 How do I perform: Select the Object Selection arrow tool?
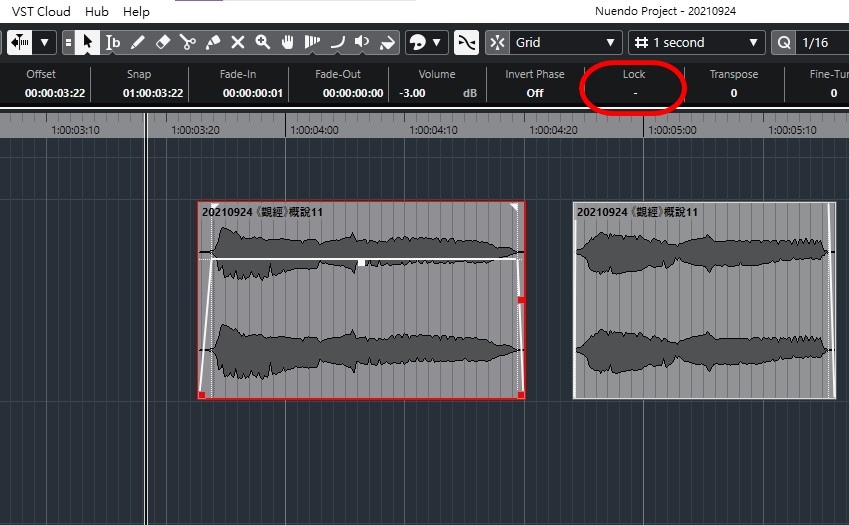(87, 42)
